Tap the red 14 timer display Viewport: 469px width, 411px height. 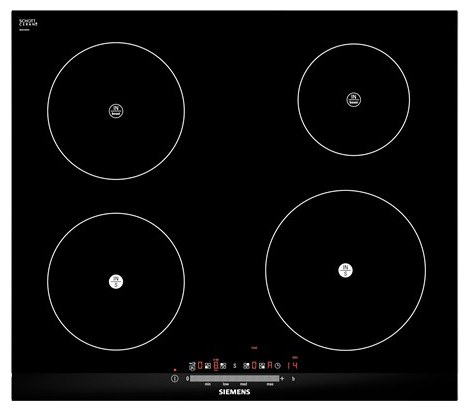click(x=293, y=366)
